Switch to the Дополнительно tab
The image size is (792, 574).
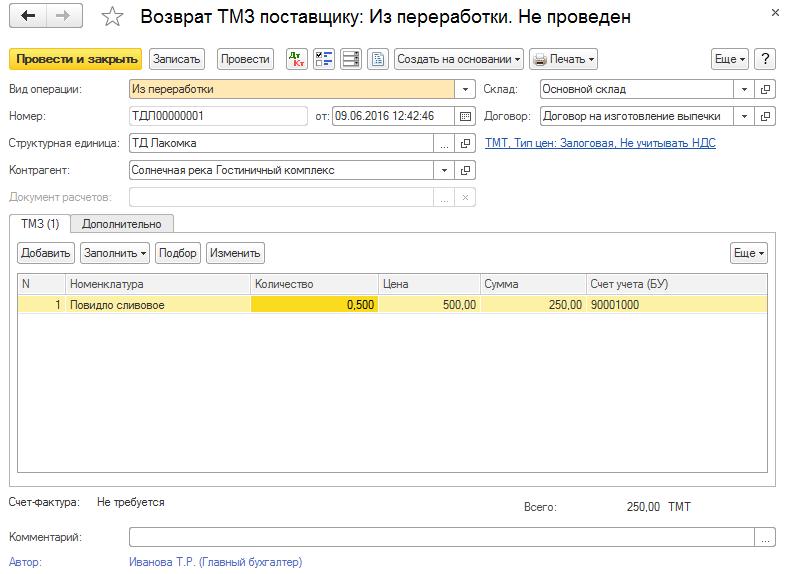pyautogui.click(x=122, y=224)
